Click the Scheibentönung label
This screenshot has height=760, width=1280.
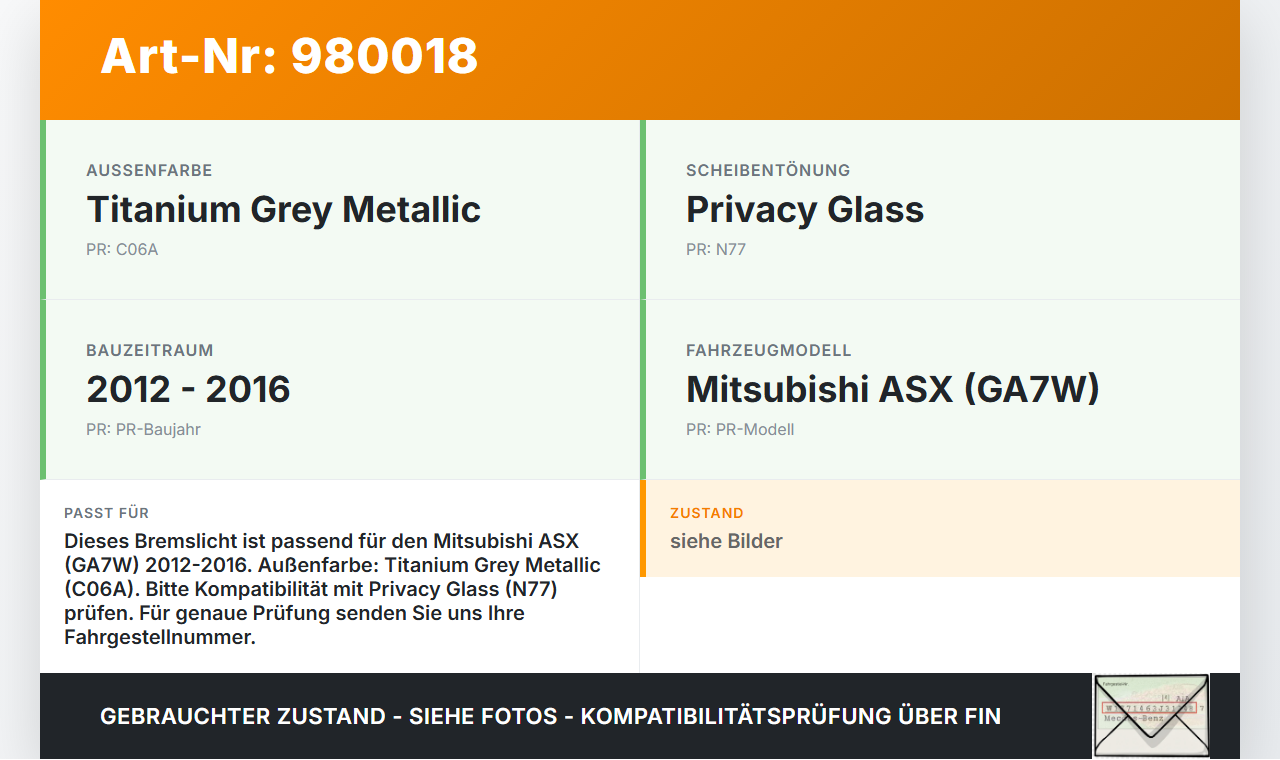pos(767,171)
